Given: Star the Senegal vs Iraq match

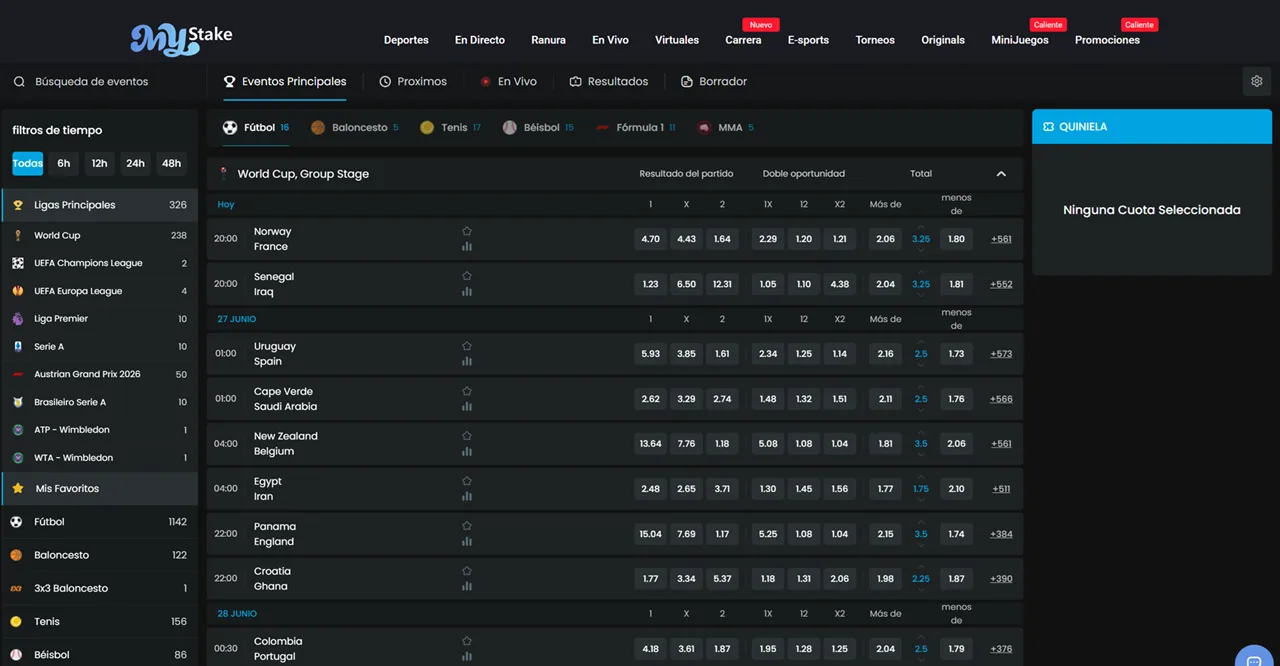Looking at the screenshot, I should point(467,276).
